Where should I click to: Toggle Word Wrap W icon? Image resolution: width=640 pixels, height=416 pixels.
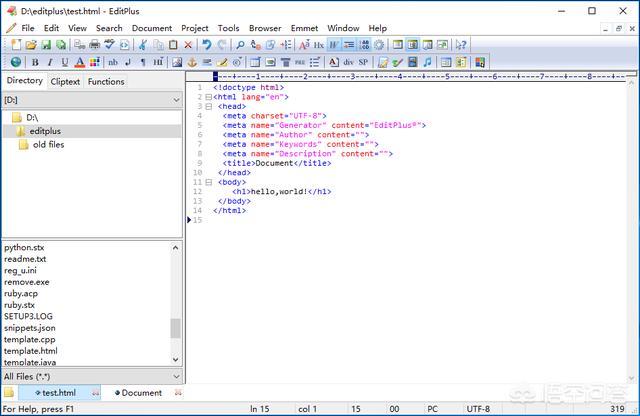(334, 44)
